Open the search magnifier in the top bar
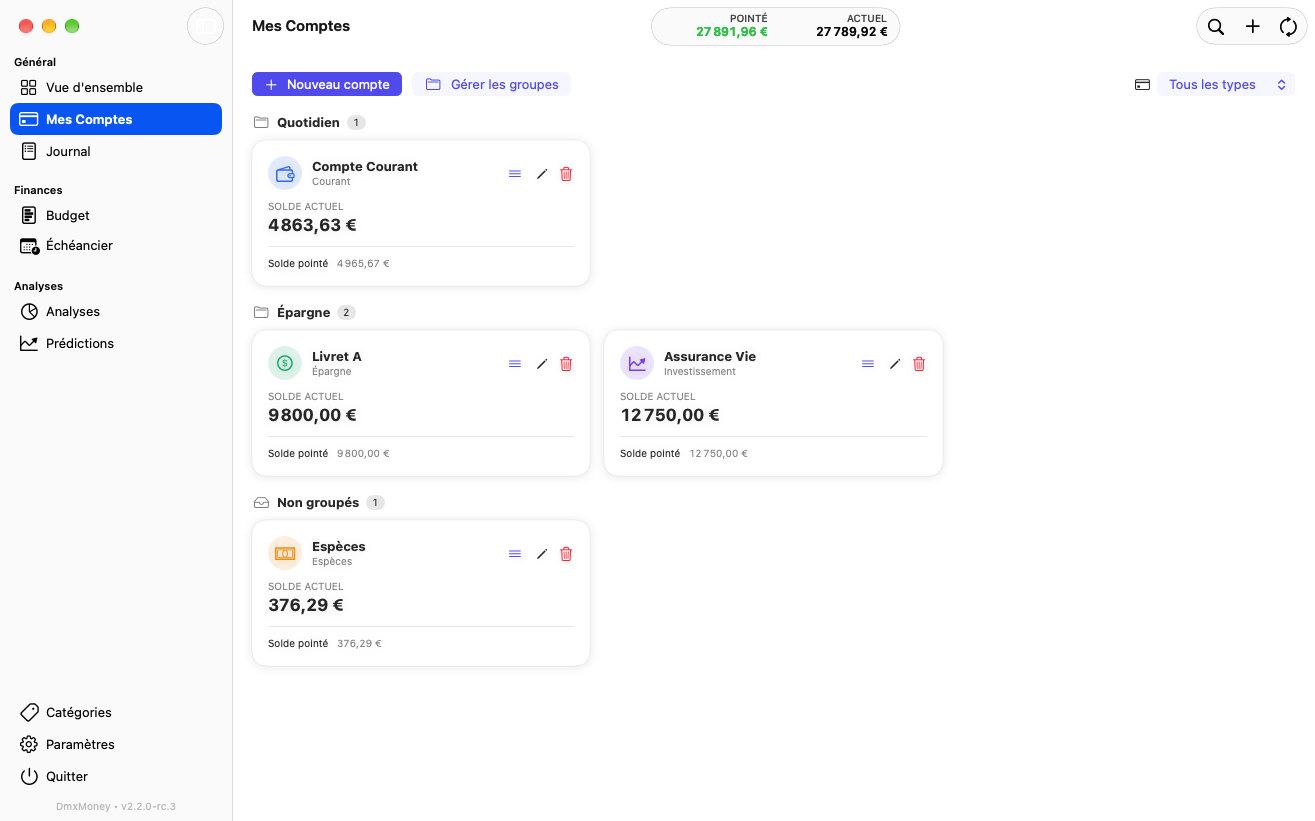The image size is (1315, 821). (1216, 27)
